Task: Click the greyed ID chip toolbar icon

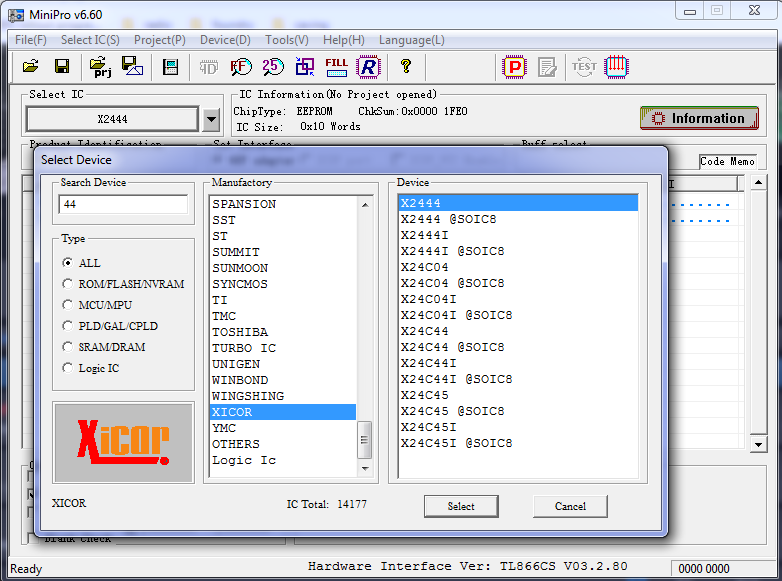Action: (208, 67)
